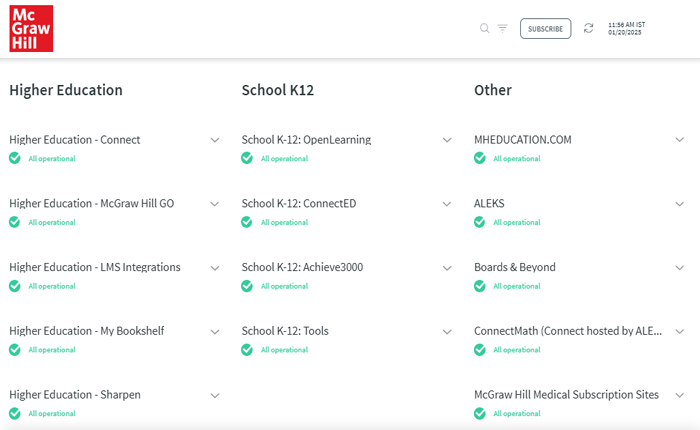This screenshot has height=430, width=700.
Task: Click green check under School K-12: Tools
Action: [247, 350]
